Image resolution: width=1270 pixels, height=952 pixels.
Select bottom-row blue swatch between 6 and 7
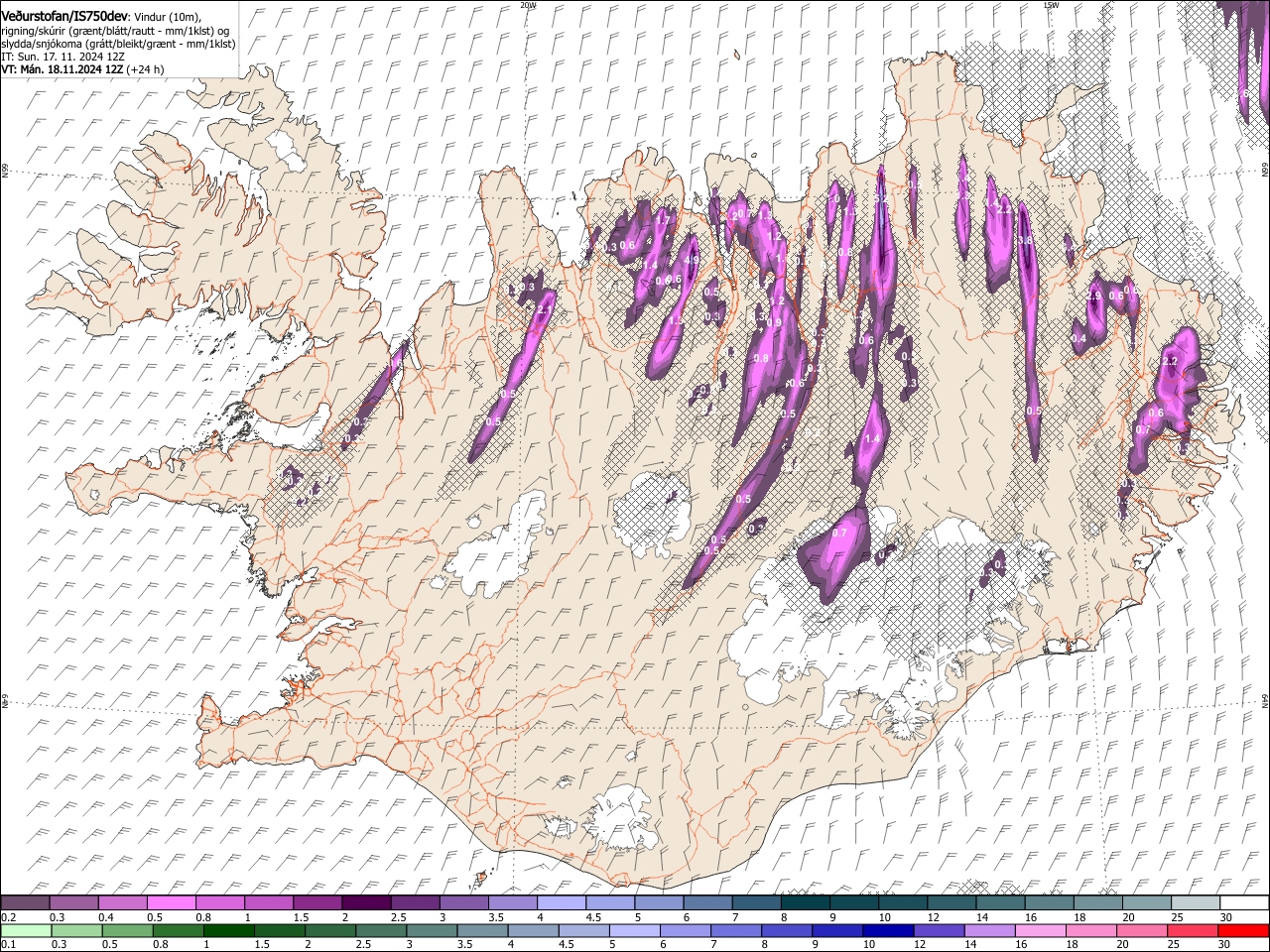point(685,930)
